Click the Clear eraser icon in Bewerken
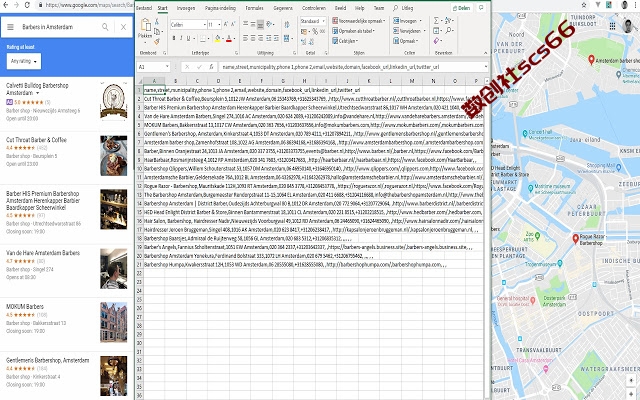 tap(436, 41)
